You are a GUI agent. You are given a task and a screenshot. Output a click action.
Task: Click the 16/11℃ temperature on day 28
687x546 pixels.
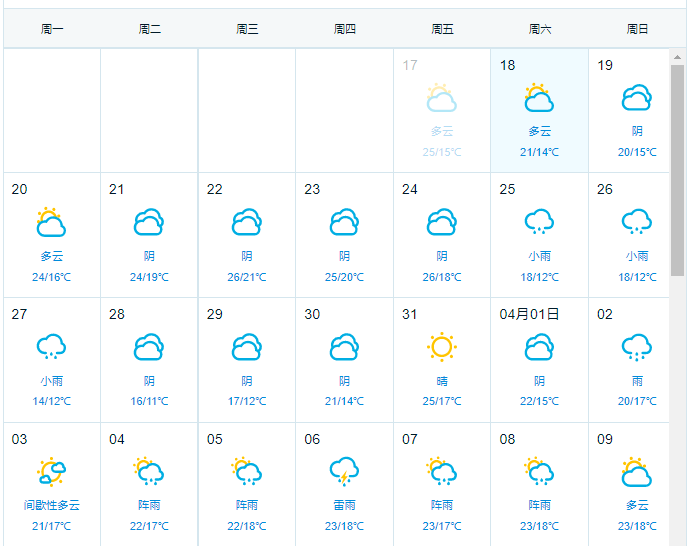pos(149,401)
